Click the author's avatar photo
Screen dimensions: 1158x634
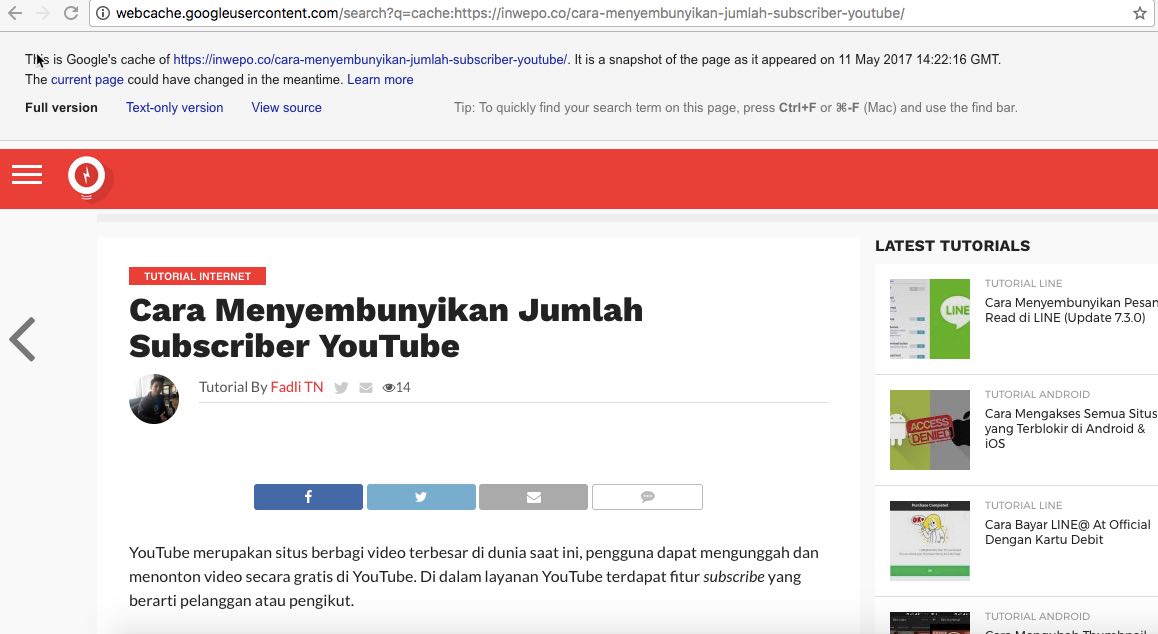(154, 399)
